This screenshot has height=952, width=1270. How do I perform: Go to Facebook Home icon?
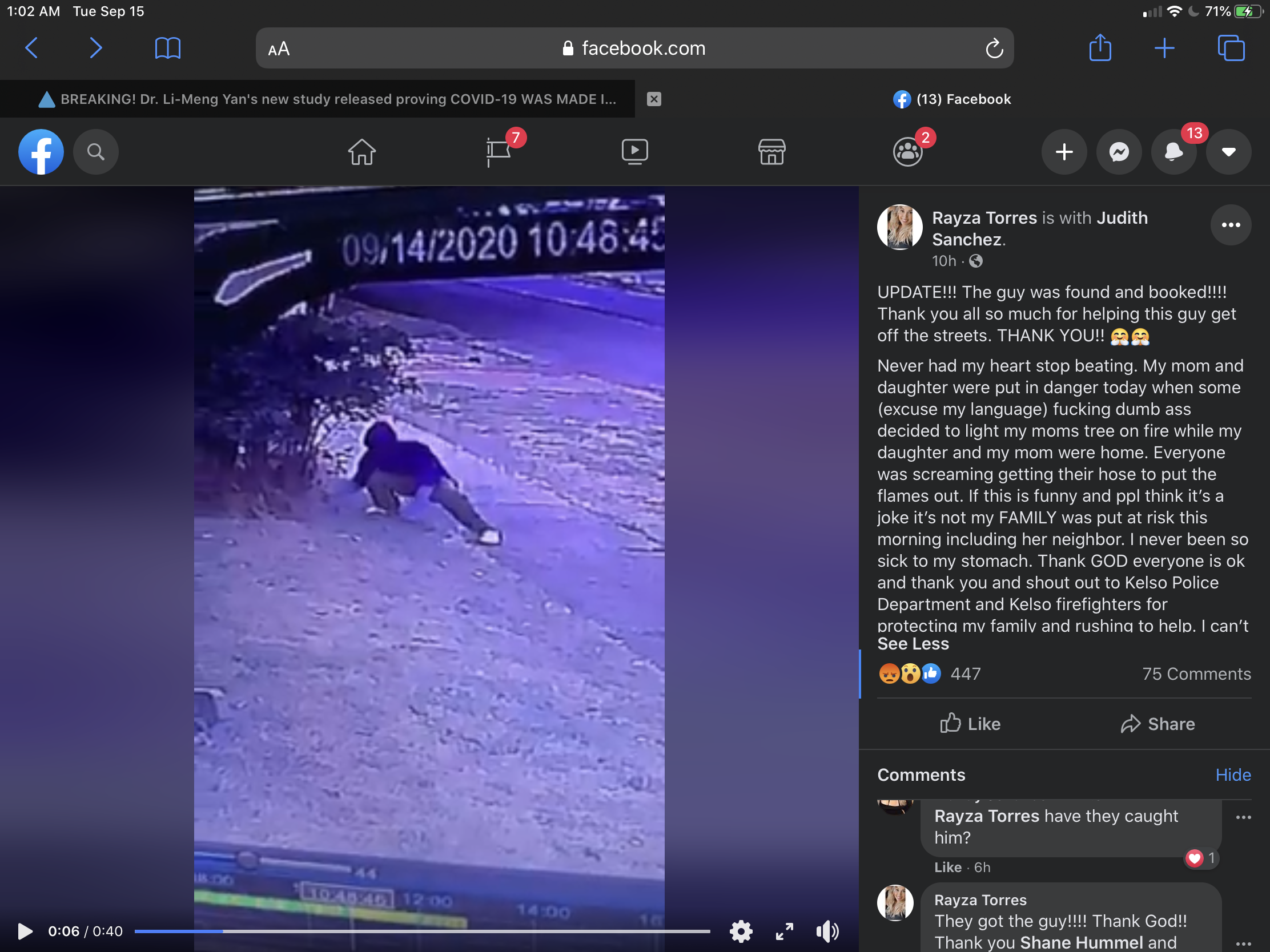coord(361,152)
